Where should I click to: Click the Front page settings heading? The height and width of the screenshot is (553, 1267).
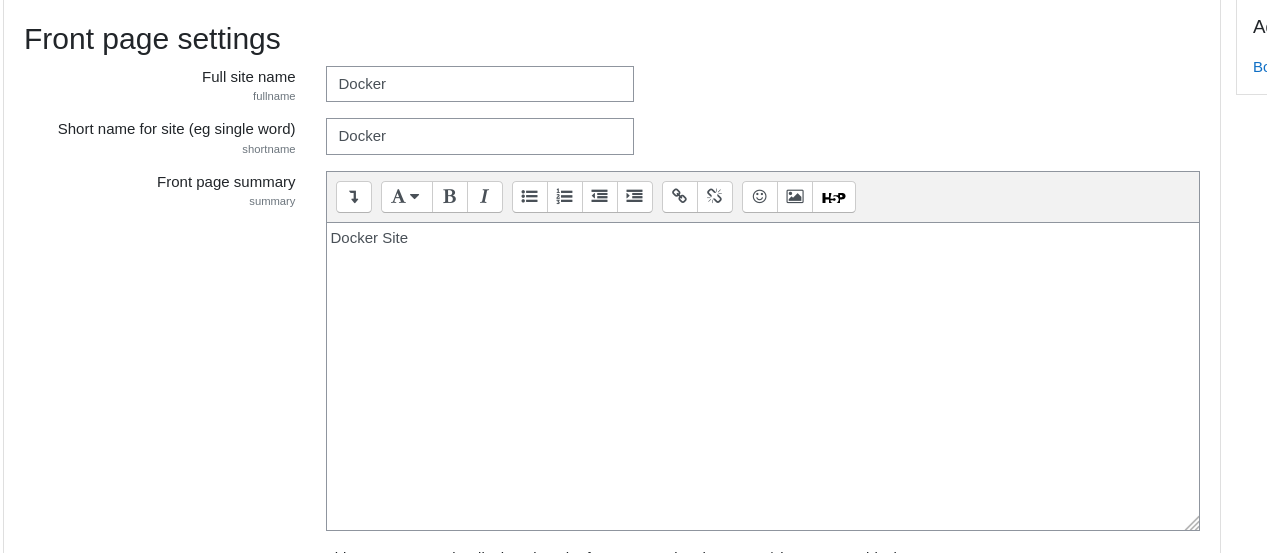click(x=152, y=39)
